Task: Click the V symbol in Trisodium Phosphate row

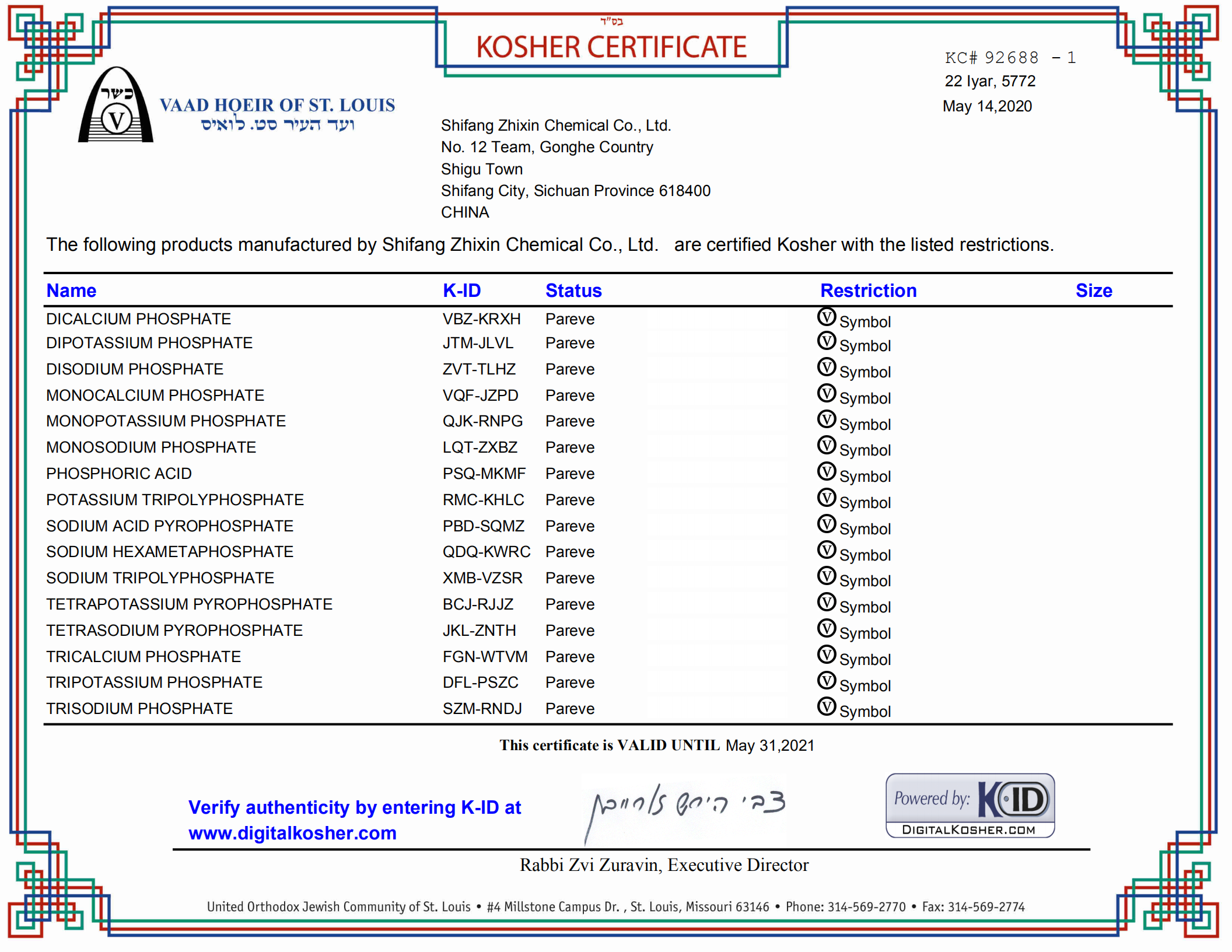Action: (826, 706)
